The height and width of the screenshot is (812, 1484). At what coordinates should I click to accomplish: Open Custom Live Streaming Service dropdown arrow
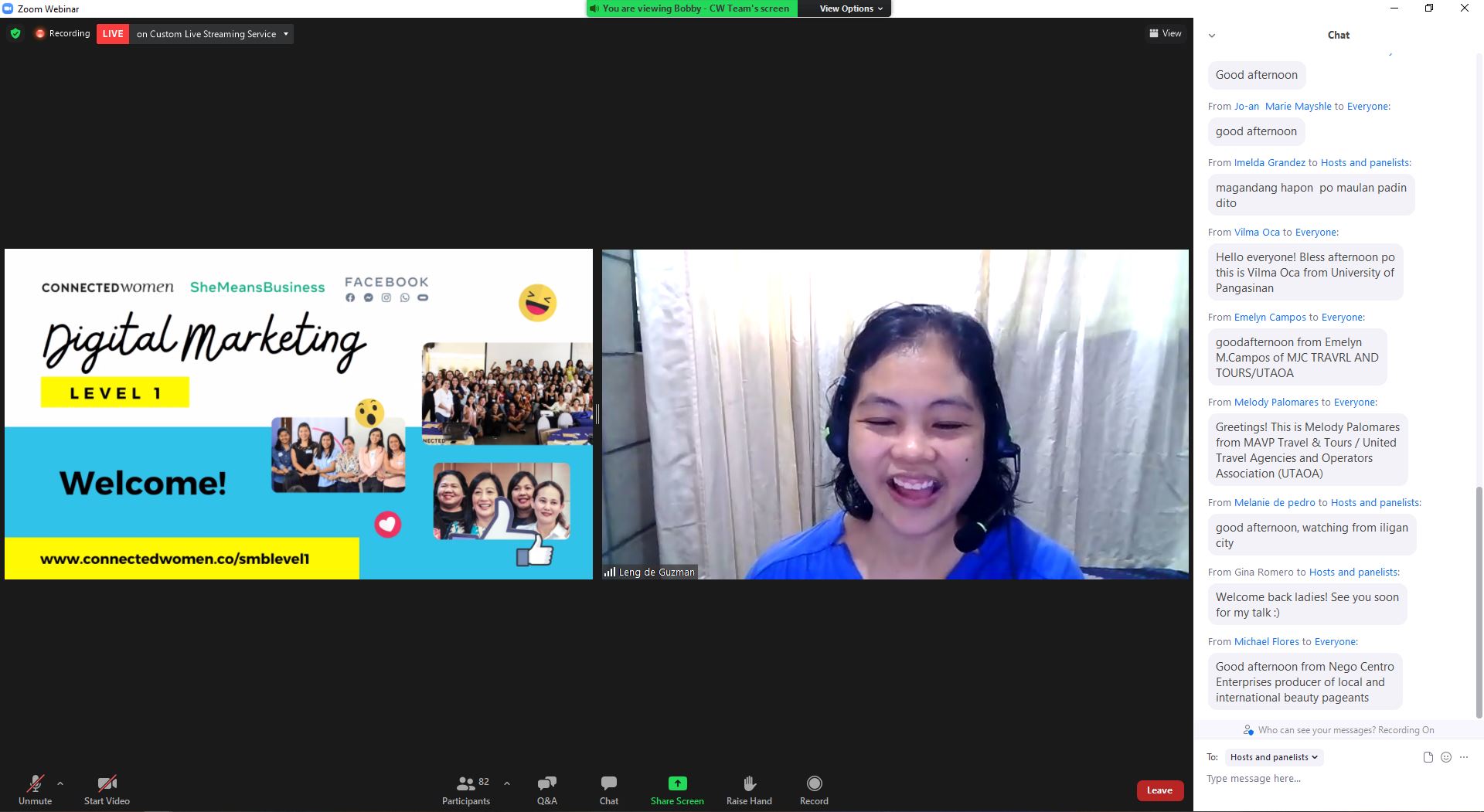286,34
